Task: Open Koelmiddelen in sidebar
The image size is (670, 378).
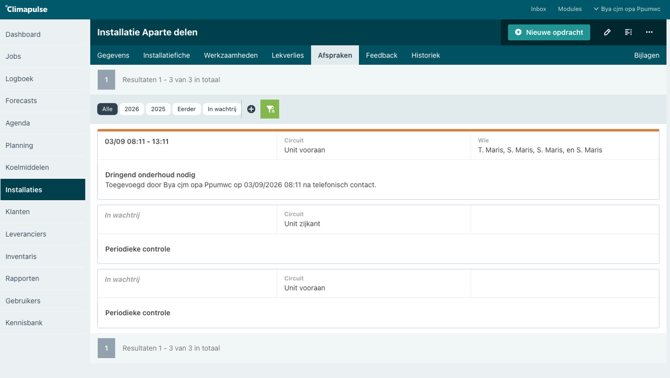Action: (x=43, y=167)
